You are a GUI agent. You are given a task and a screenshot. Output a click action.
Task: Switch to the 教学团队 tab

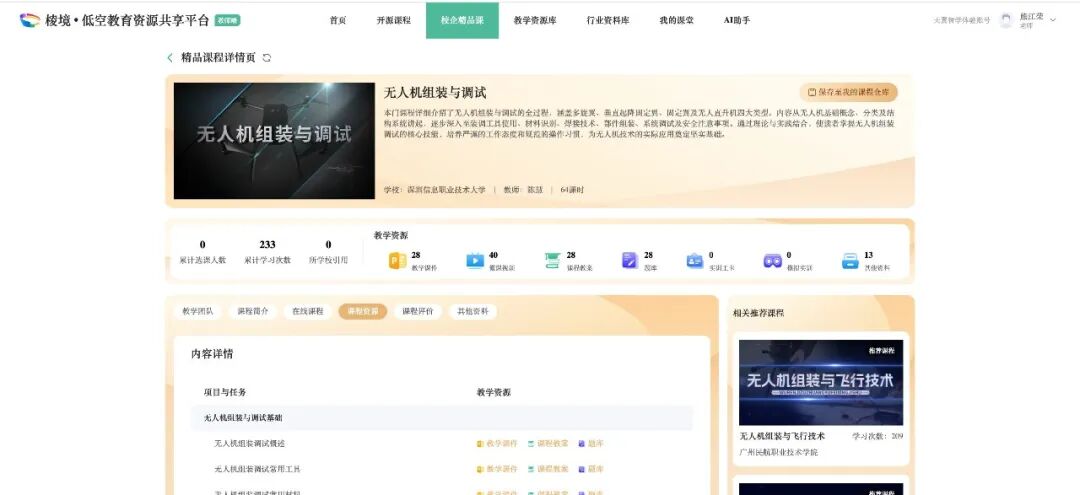point(197,312)
